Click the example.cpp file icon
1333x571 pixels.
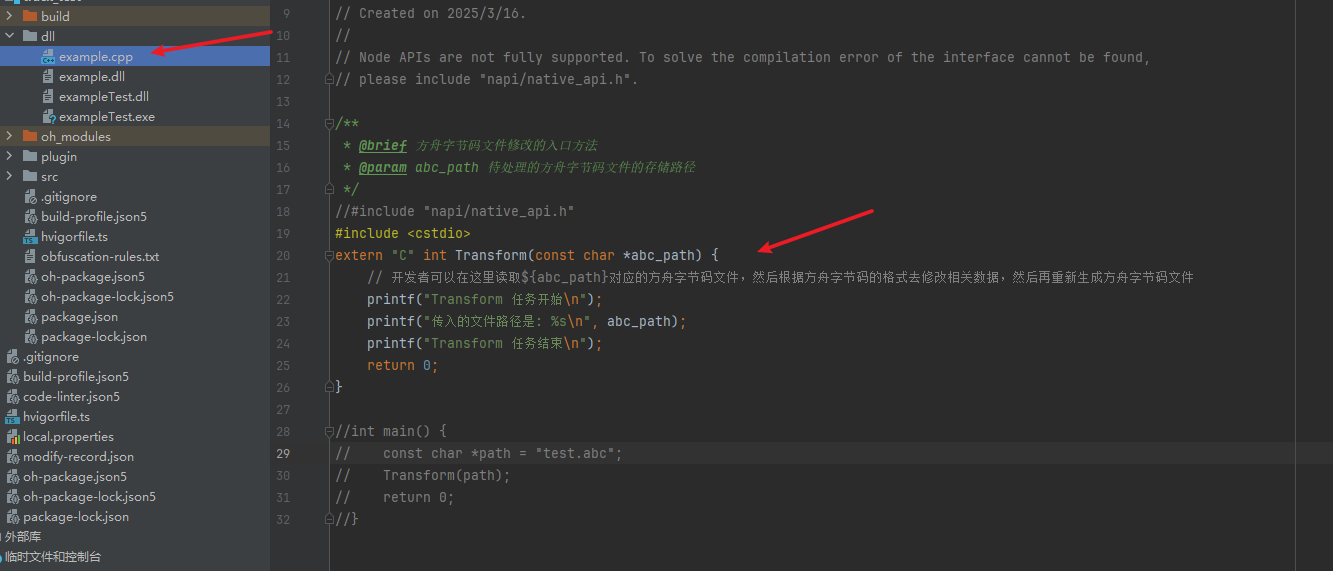click(x=48, y=57)
